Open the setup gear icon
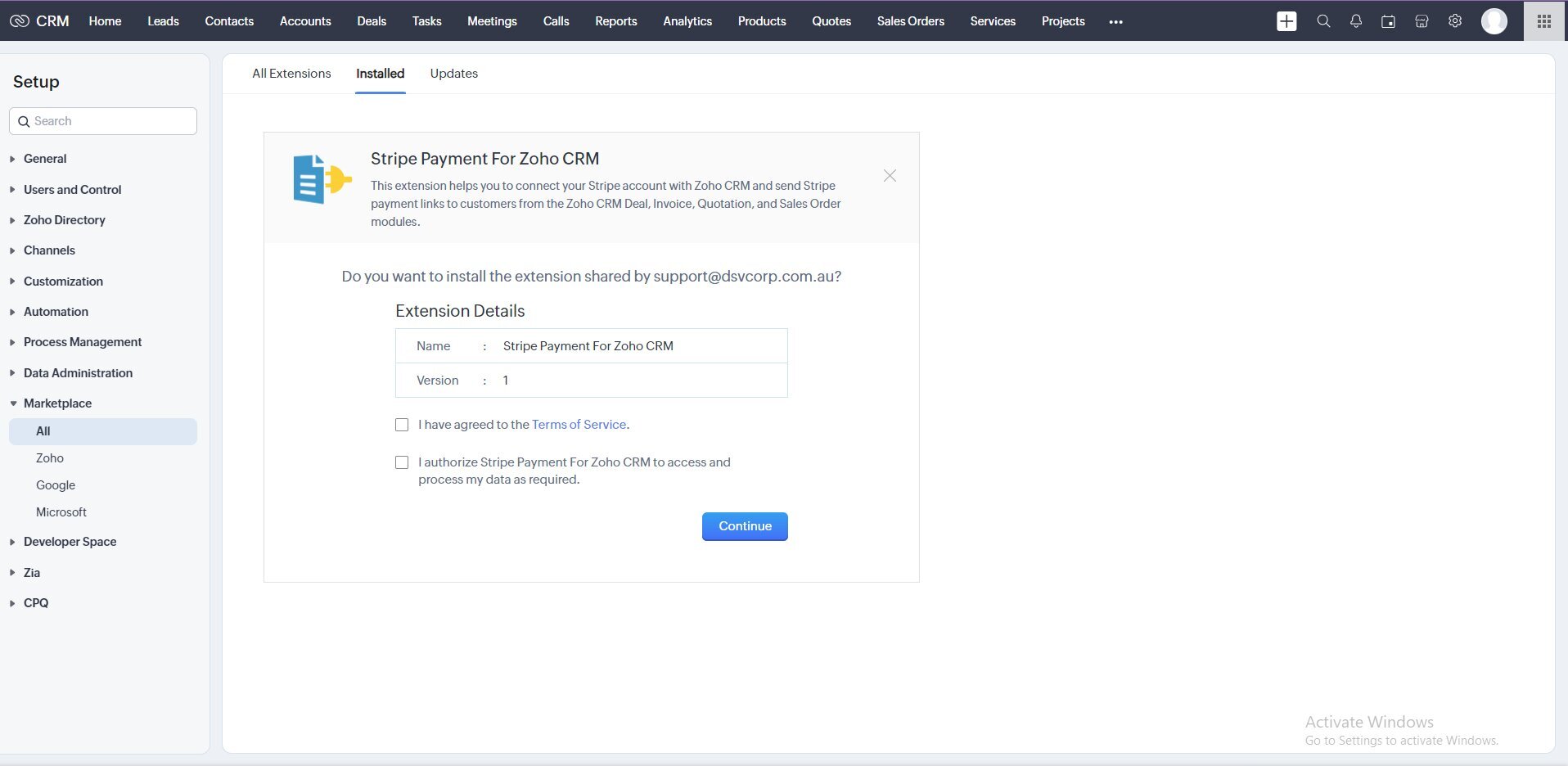1568x766 pixels. click(1455, 21)
